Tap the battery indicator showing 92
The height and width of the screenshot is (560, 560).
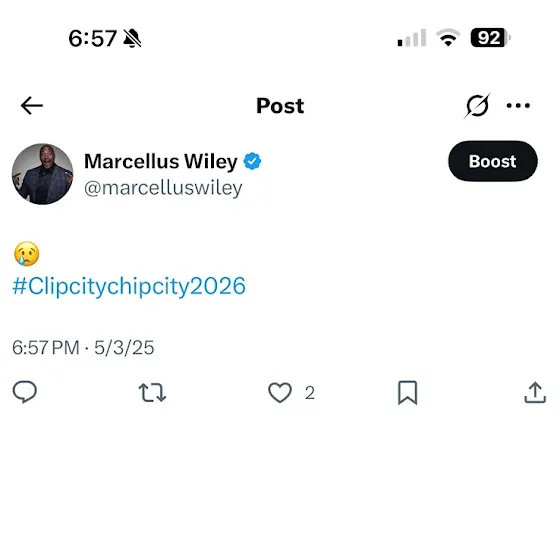(490, 38)
